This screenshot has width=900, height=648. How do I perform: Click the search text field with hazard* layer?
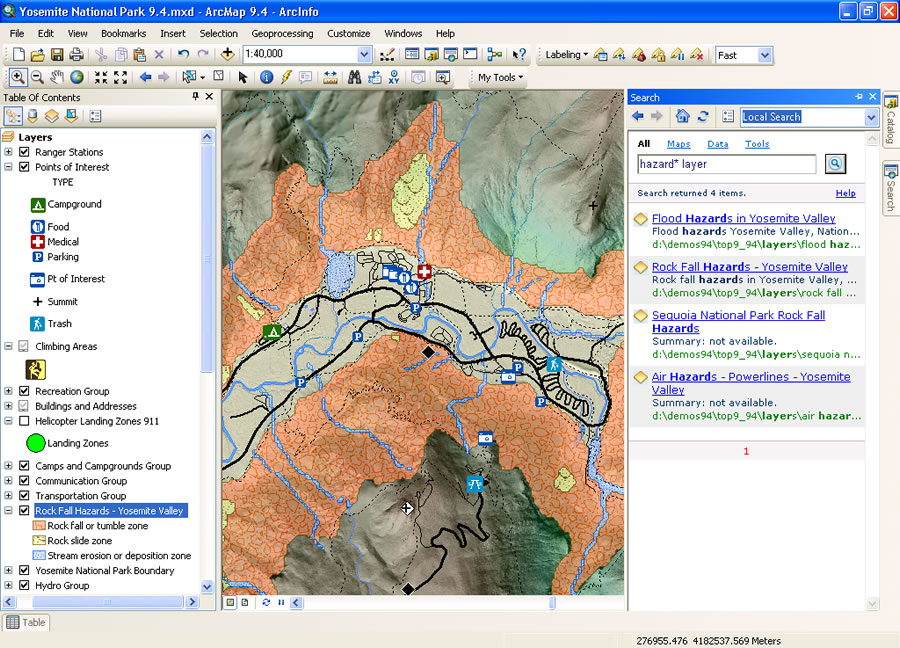pyautogui.click(x=726, y=164)
